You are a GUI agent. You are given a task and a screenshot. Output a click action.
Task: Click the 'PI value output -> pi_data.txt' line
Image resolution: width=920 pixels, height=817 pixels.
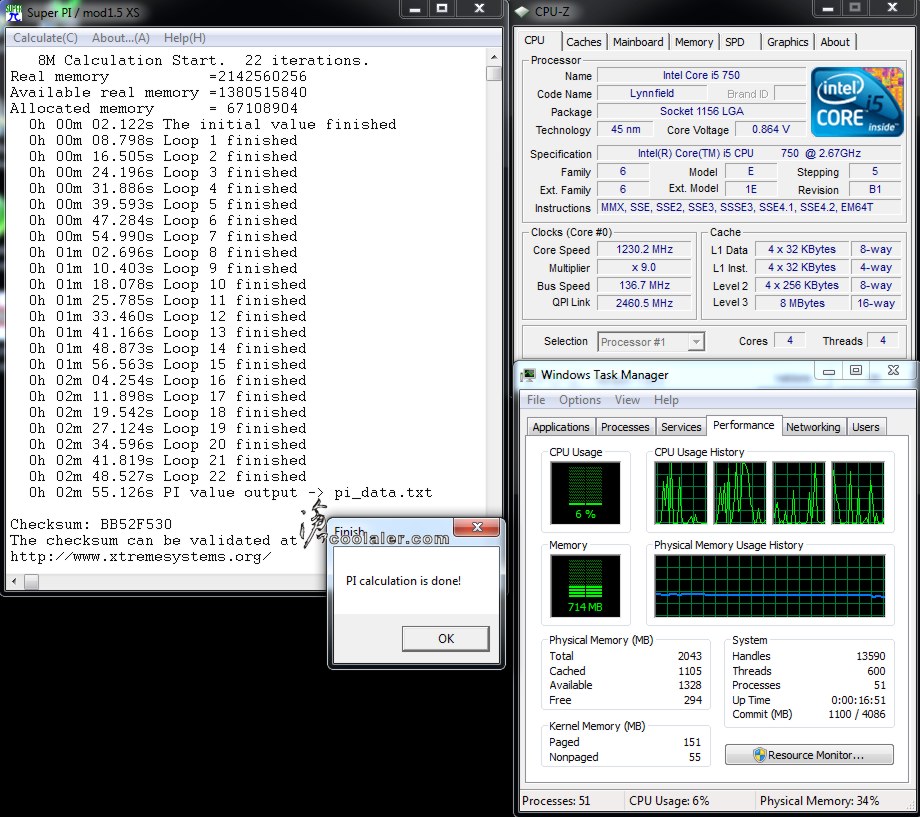[231, 492]
